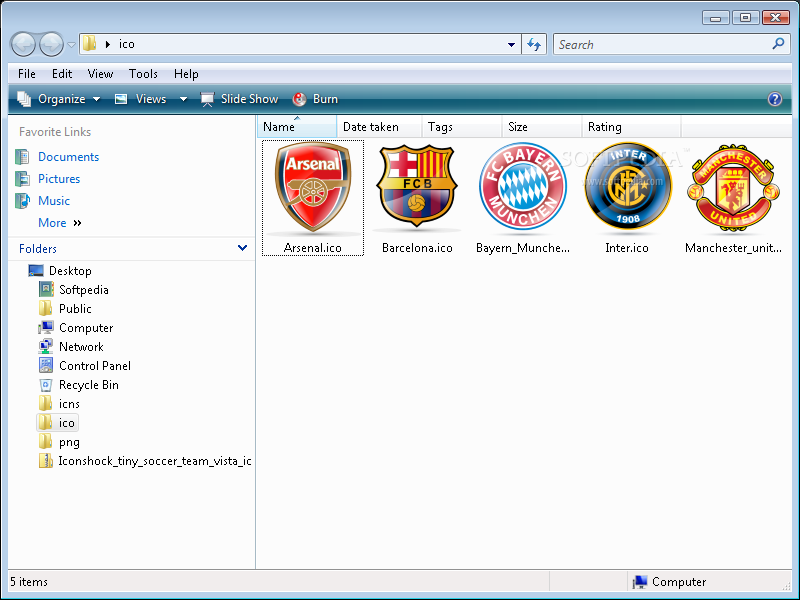This screenshot has height=600, width=800.
Task: Click the Recycle Bin icon in tree
Action: coord(46,385)
